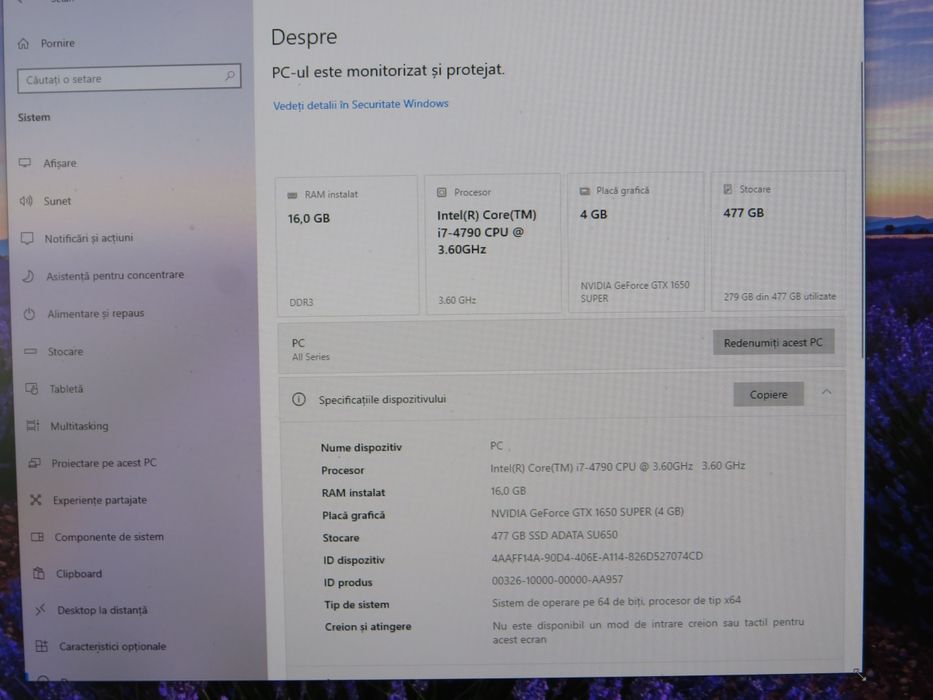The image size is (933, 700).
Task: Click the Sunet speaker icon
Action: (26, 201)
